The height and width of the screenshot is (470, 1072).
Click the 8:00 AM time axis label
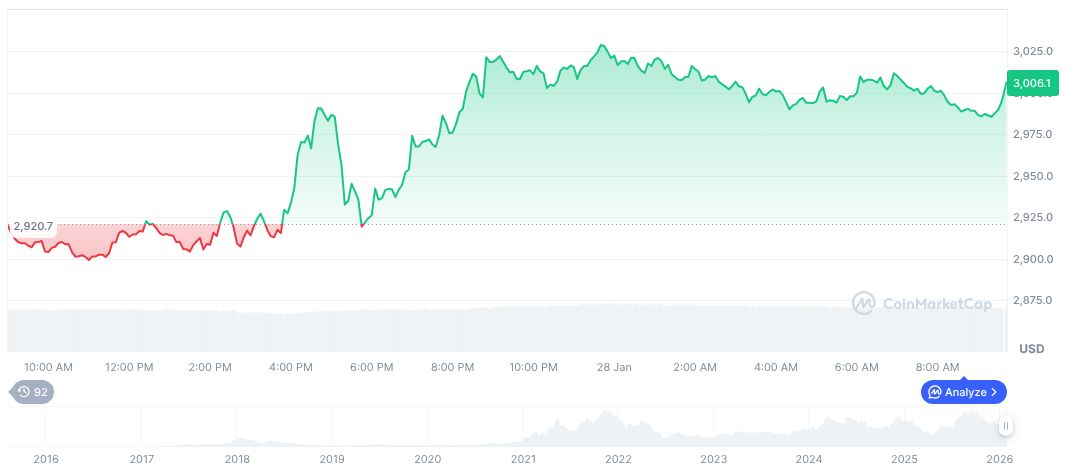(937, 367)
